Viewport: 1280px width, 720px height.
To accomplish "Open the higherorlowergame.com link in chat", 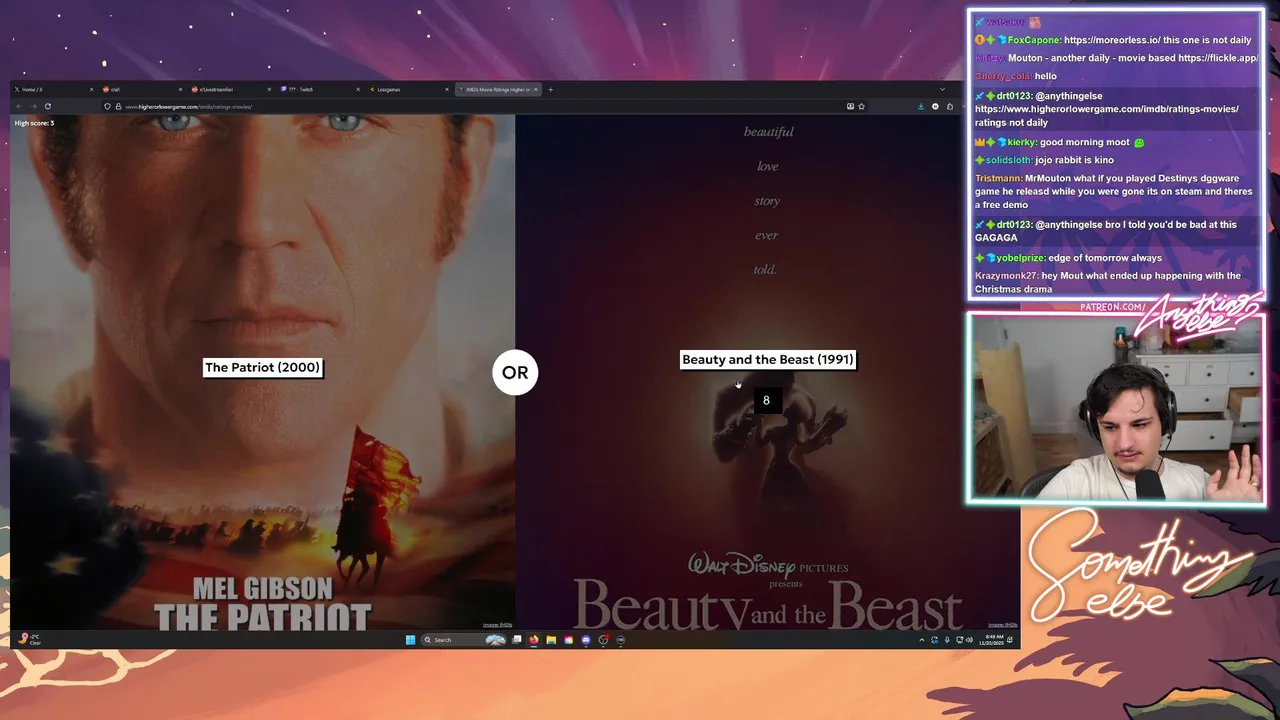I will (x=1107, y=109).
